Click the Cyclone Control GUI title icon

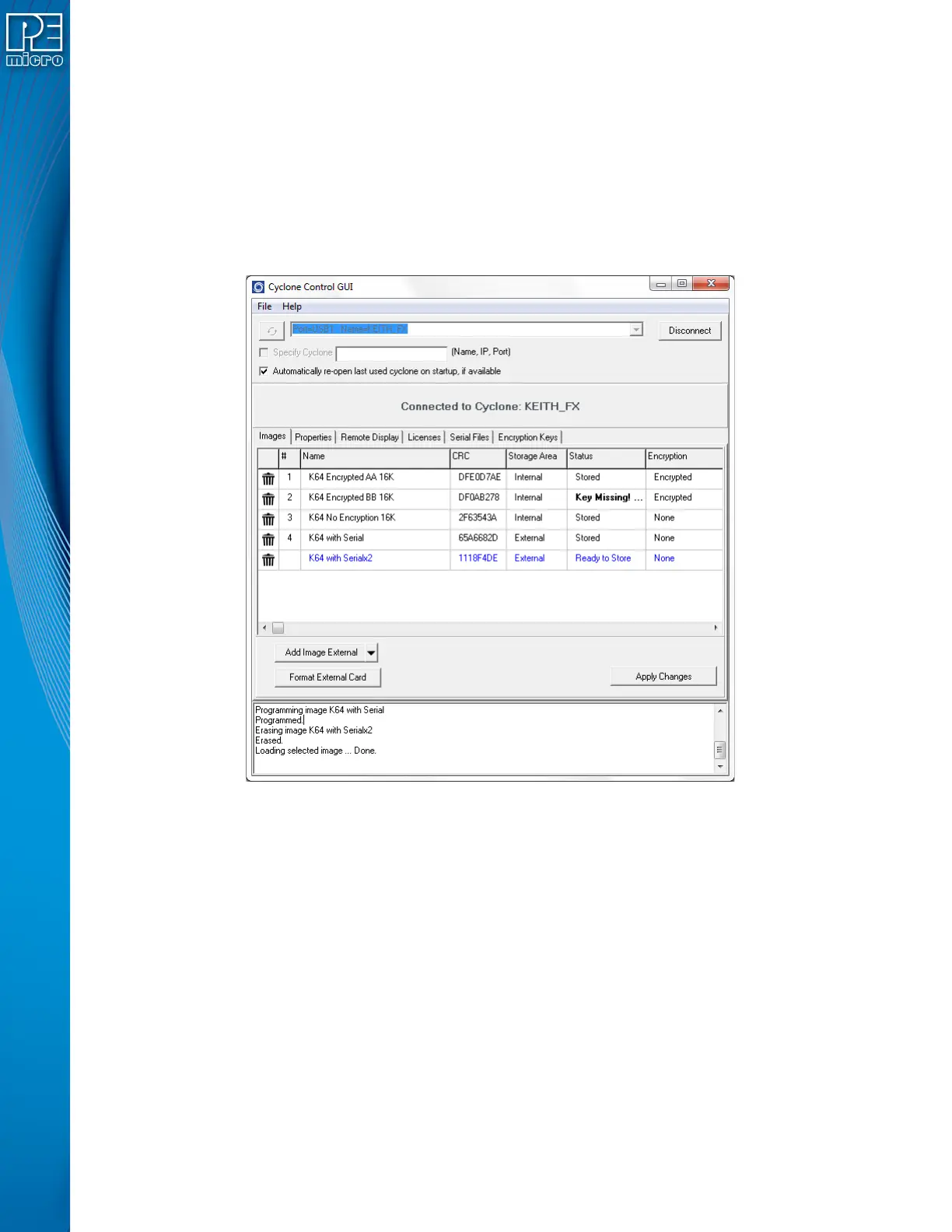click(x=258, y=287)
